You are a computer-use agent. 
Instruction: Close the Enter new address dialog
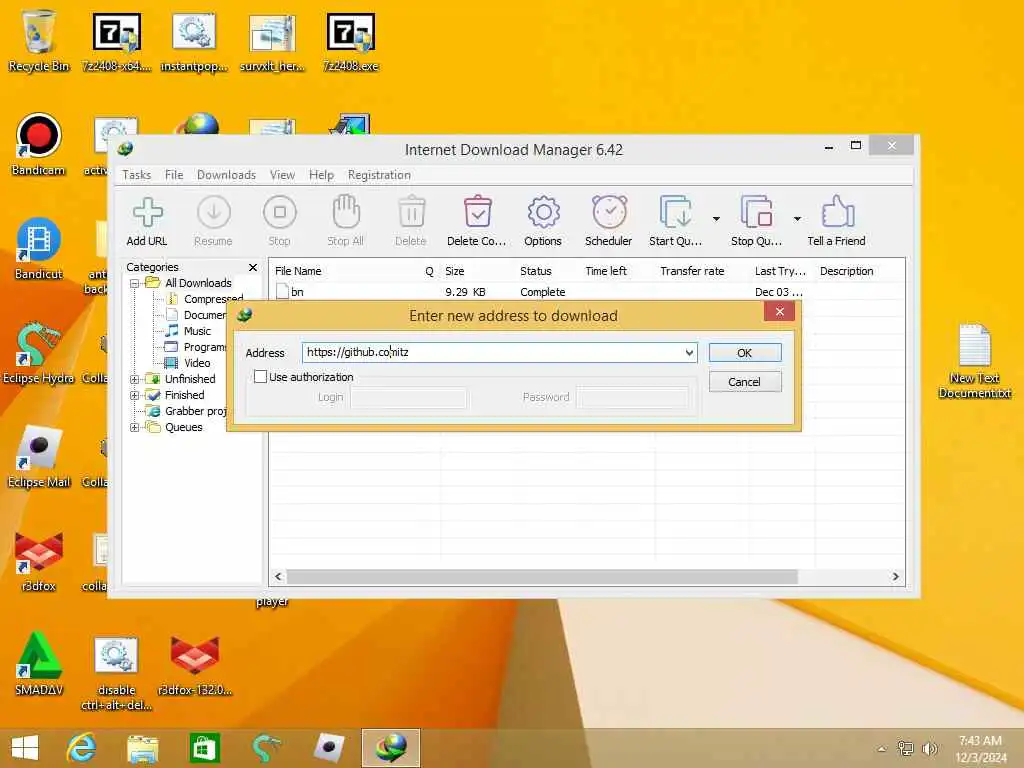pos(779,312)
